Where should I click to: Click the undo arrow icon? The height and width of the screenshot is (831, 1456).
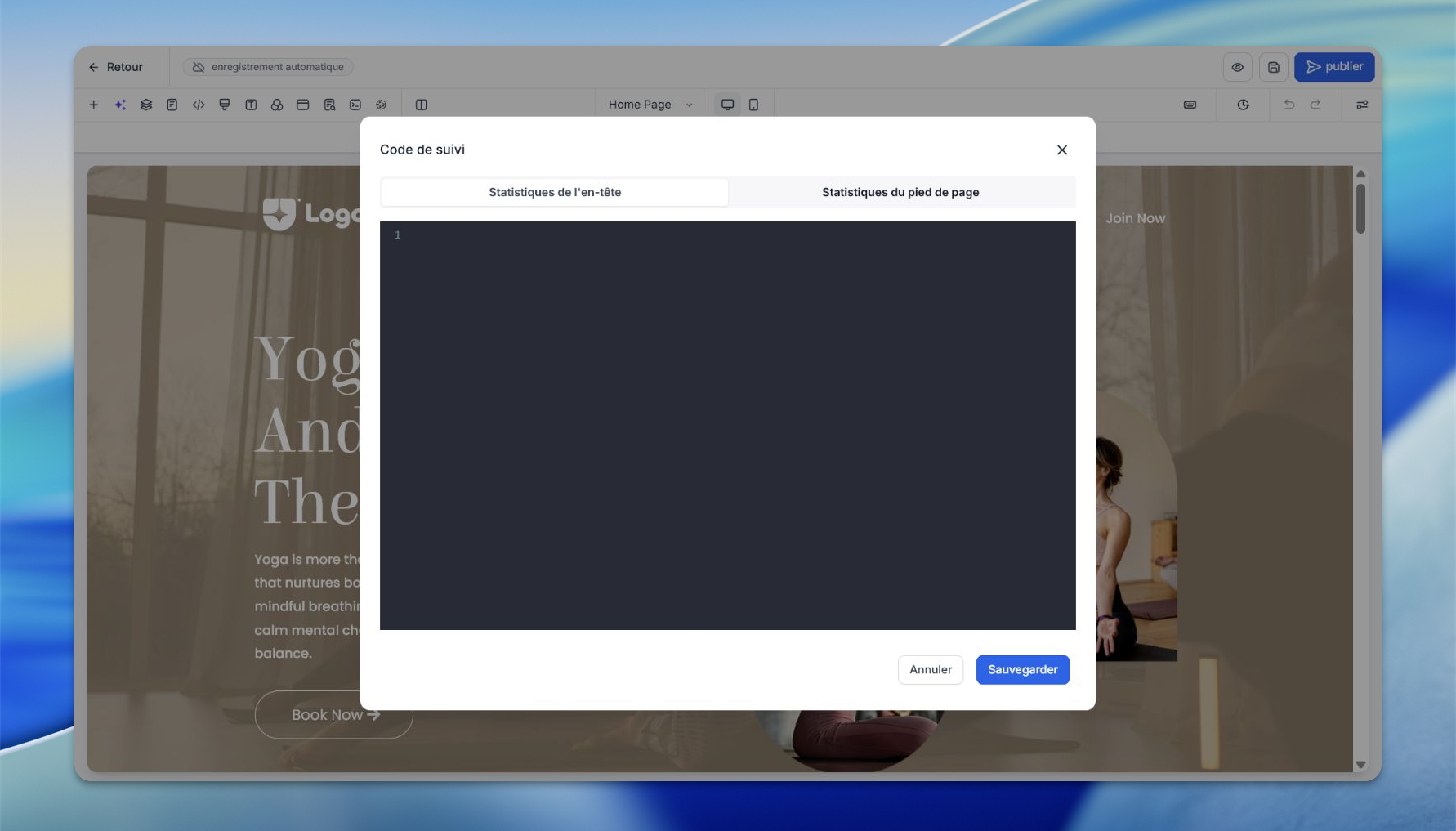[x=1289, y=105]
